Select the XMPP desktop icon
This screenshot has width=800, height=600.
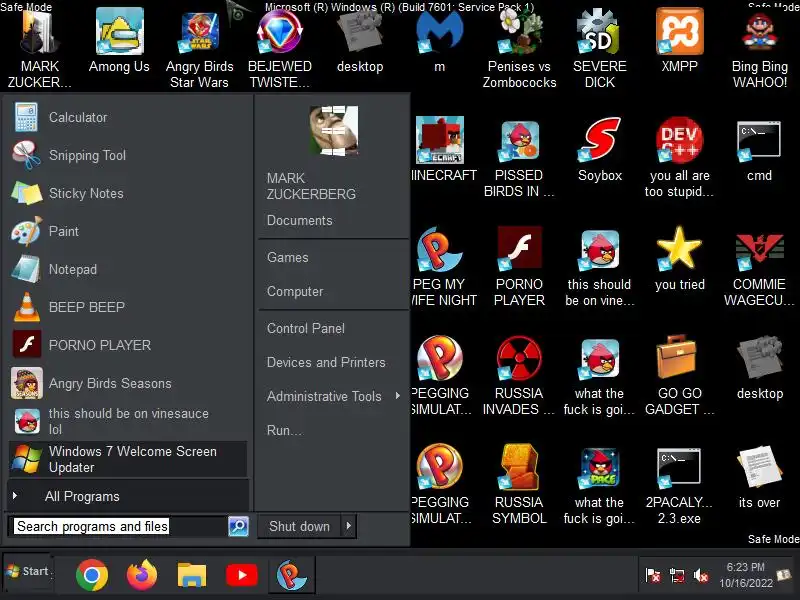680,42
